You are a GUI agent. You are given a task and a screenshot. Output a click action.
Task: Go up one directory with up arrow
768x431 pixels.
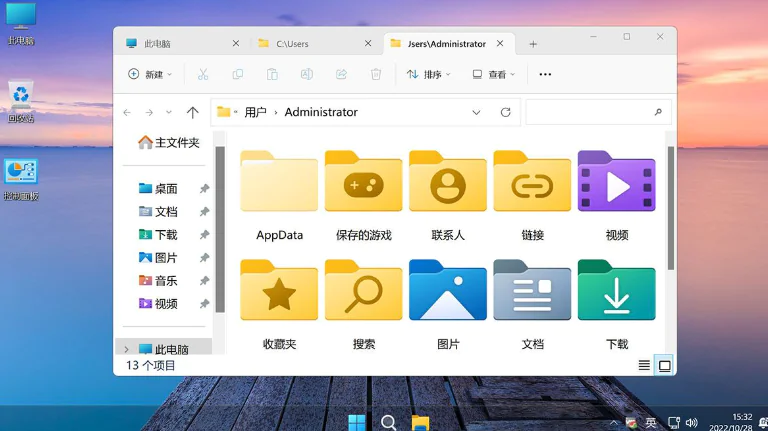point(192,113)
